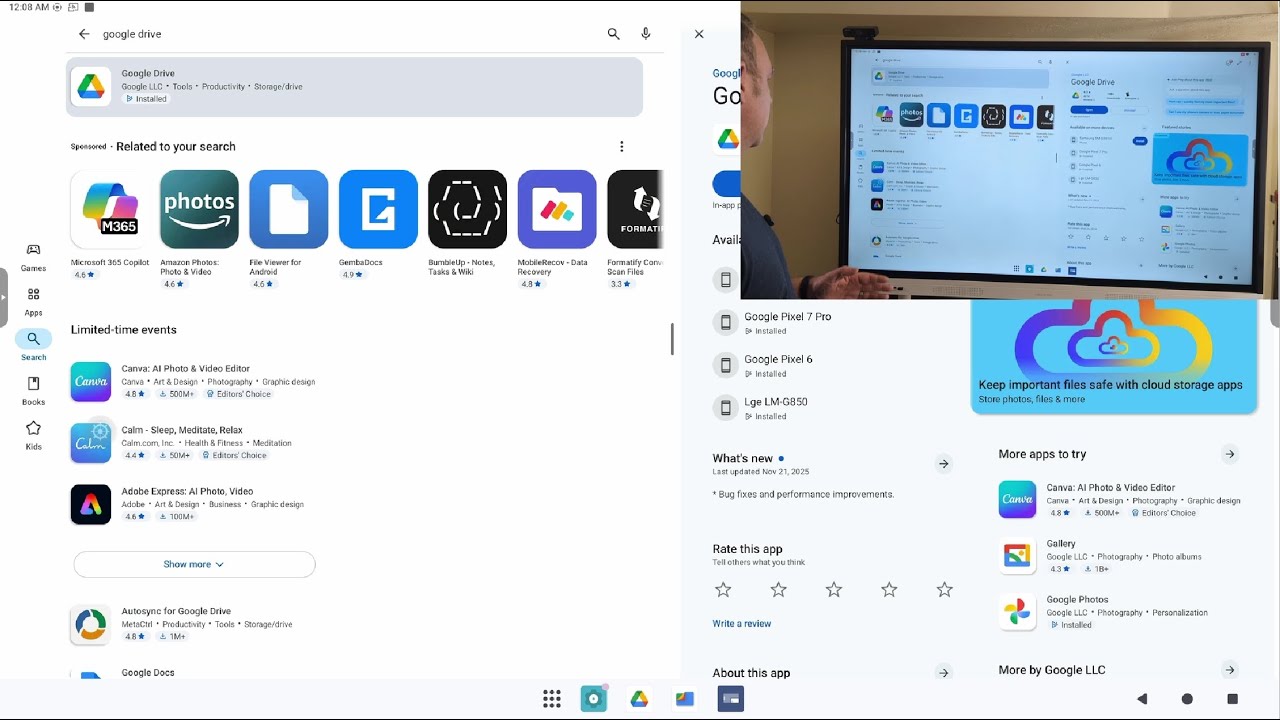Image resolution: width=1280 pixels, height=720 pixels.
Task: Rate the app three stars
Action: 834,590
